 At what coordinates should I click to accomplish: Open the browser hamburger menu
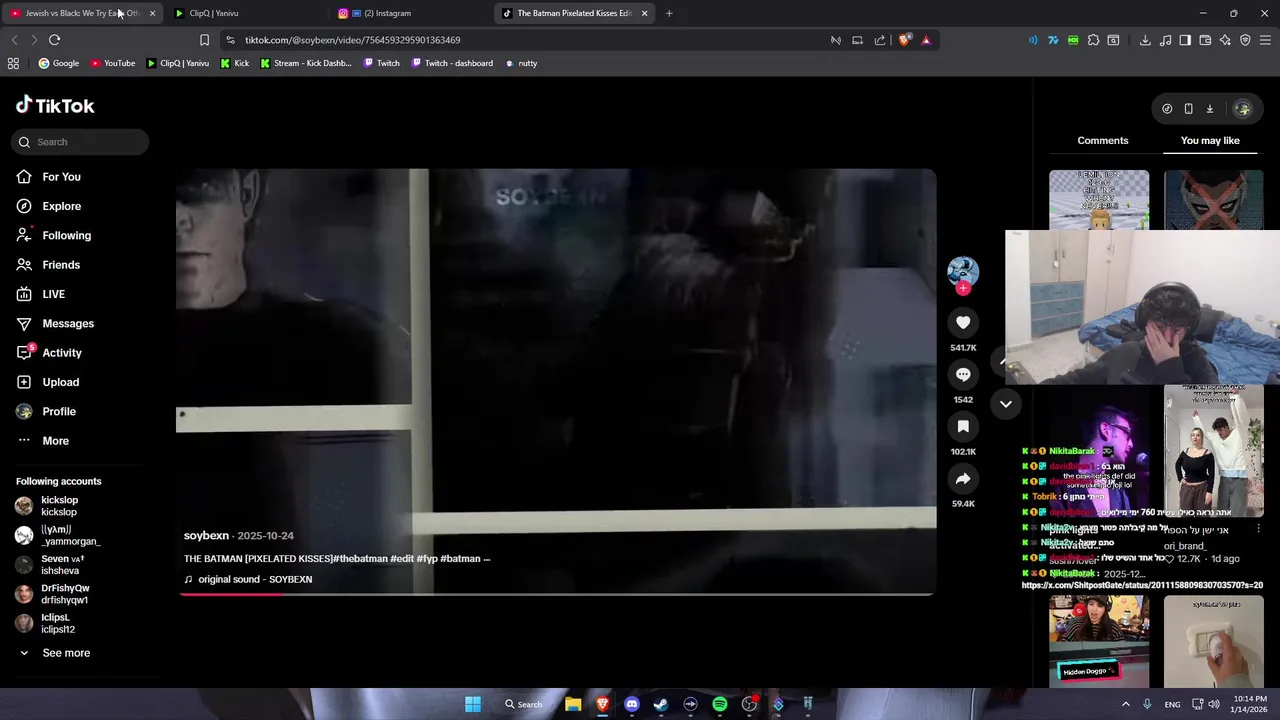(x=1265, y=40)
